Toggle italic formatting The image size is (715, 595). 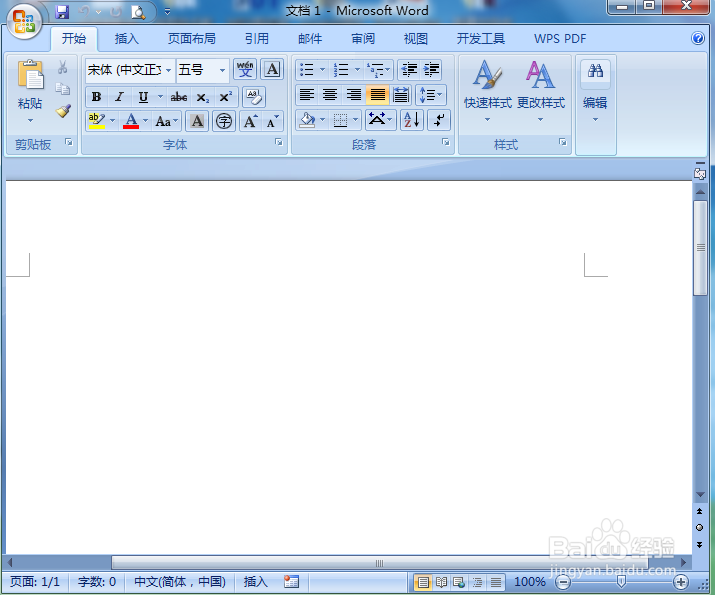(x=119, y=97)
